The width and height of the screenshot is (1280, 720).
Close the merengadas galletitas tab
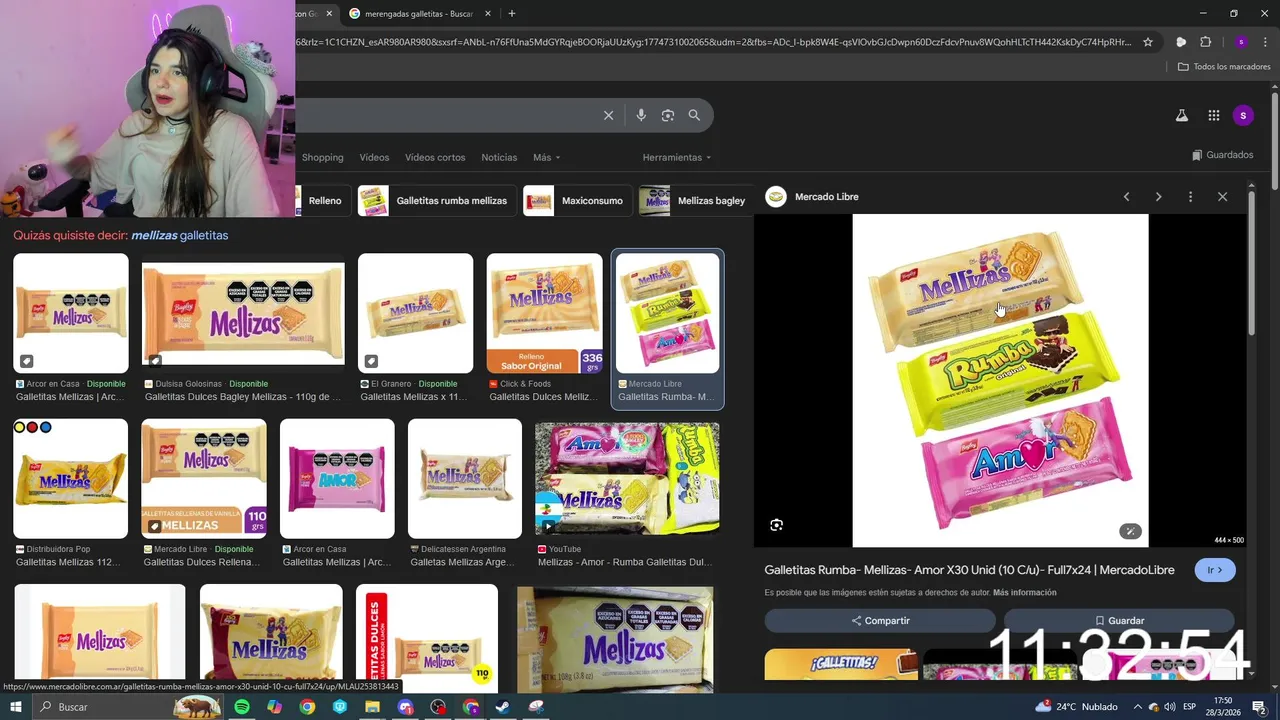click(x=488, y=13)
